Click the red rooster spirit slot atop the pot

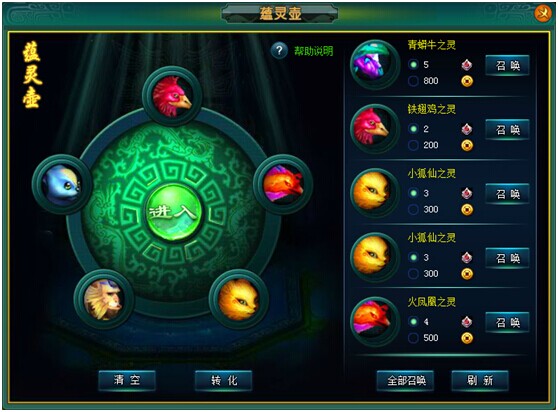tap(172, 96)
